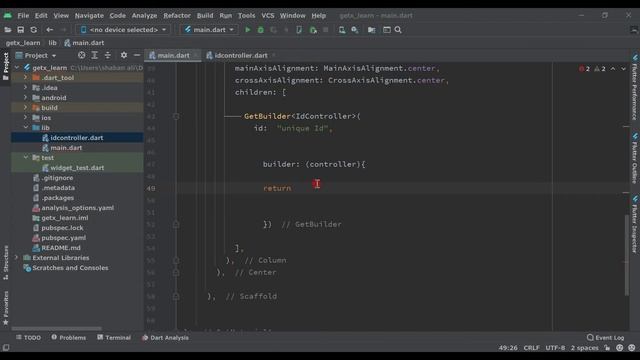The image size is (640, 360).
Task: Click the errors count indicator in editor
Action: pos(584,69)
